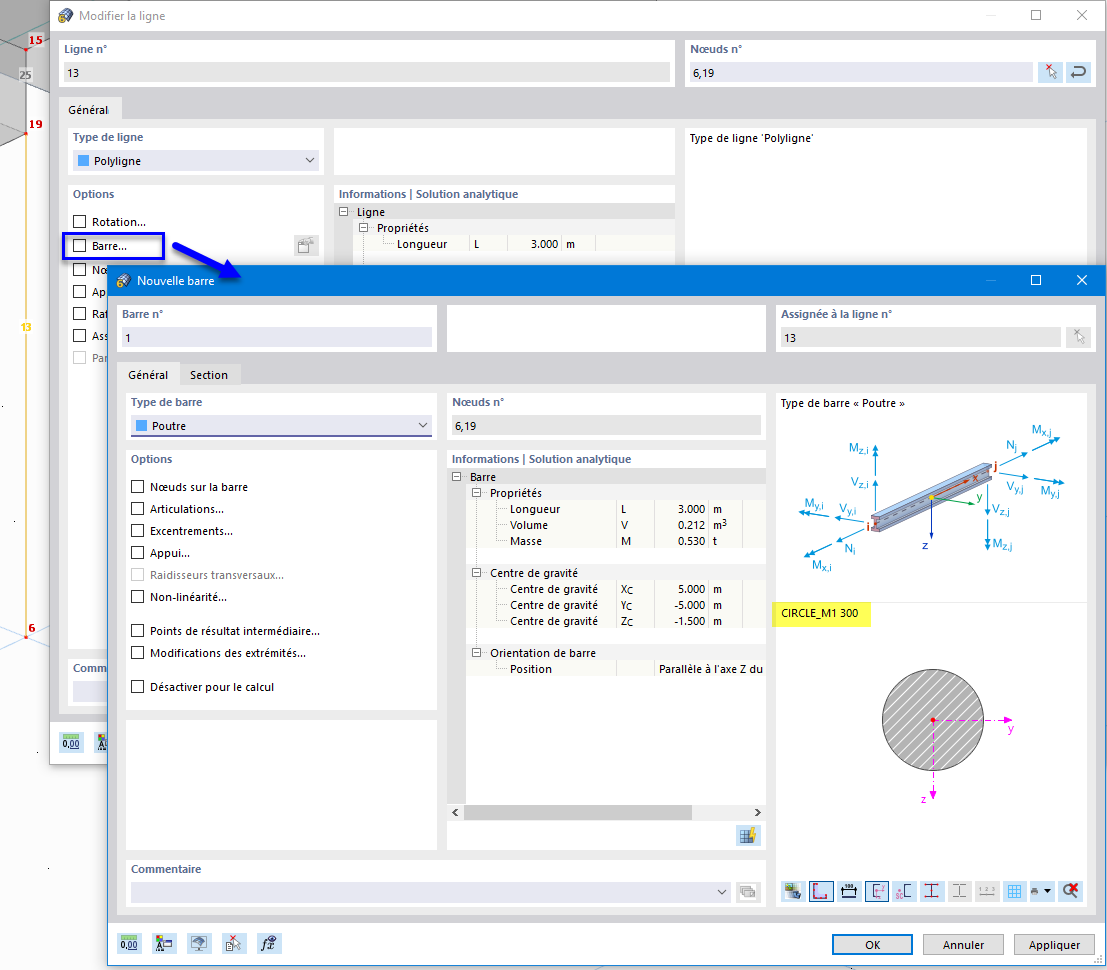Check the Articulations... option
This screenshot has height=970, width=1107.
(138, 509)
